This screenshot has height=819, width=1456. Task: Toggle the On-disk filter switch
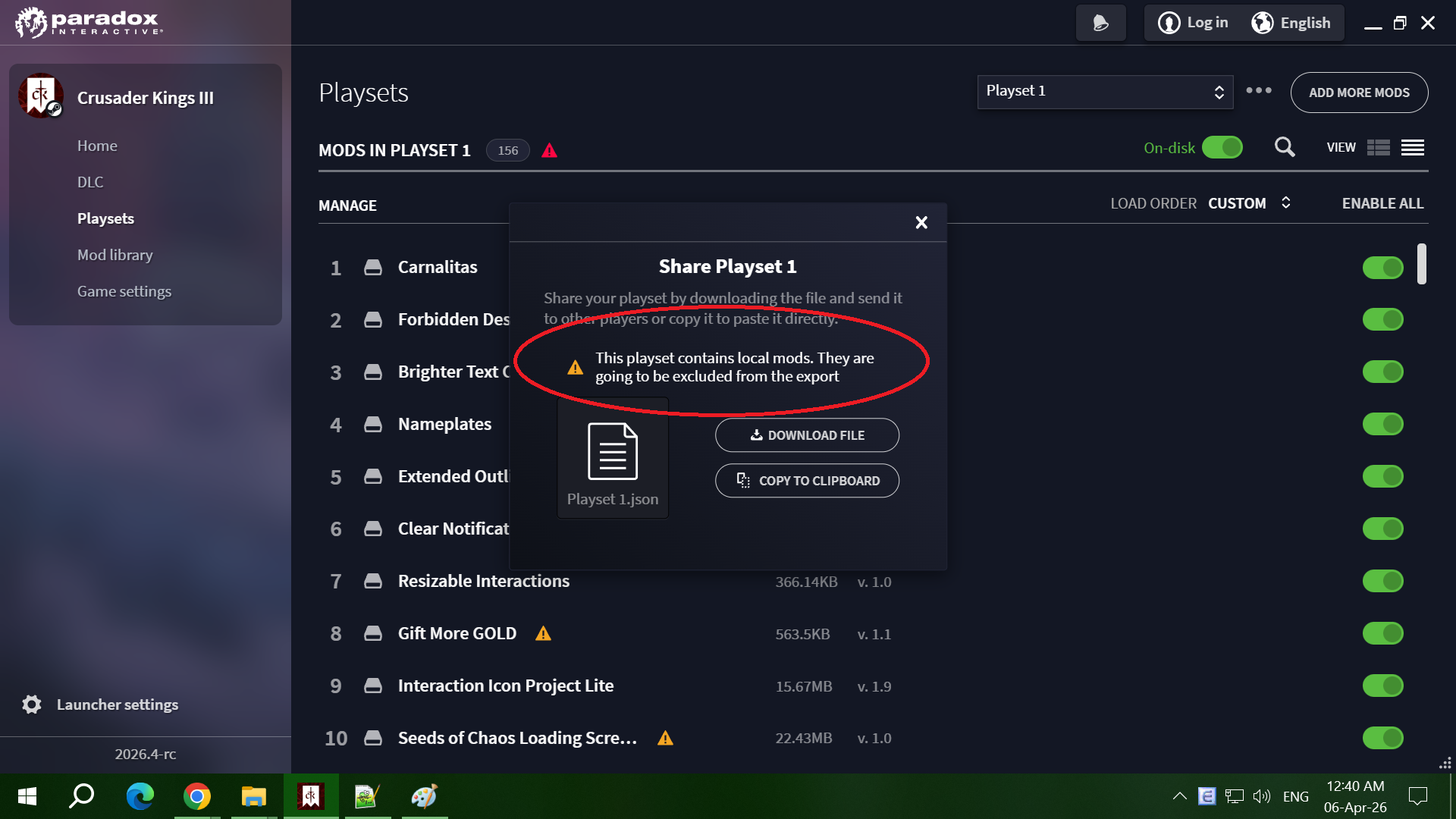point(1222,147)
